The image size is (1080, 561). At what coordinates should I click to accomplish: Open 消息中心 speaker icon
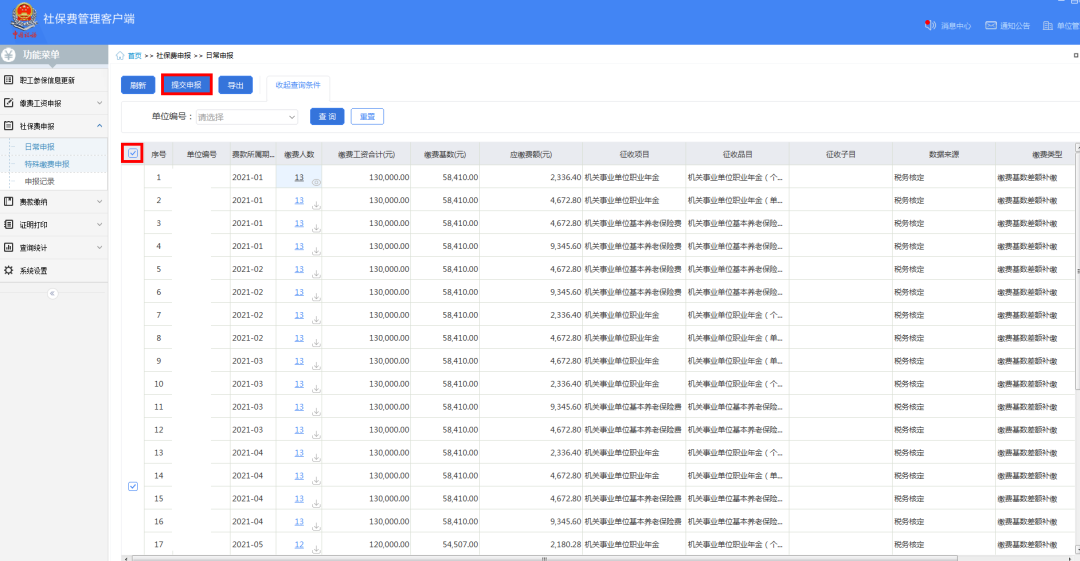(x=930, y=25)
